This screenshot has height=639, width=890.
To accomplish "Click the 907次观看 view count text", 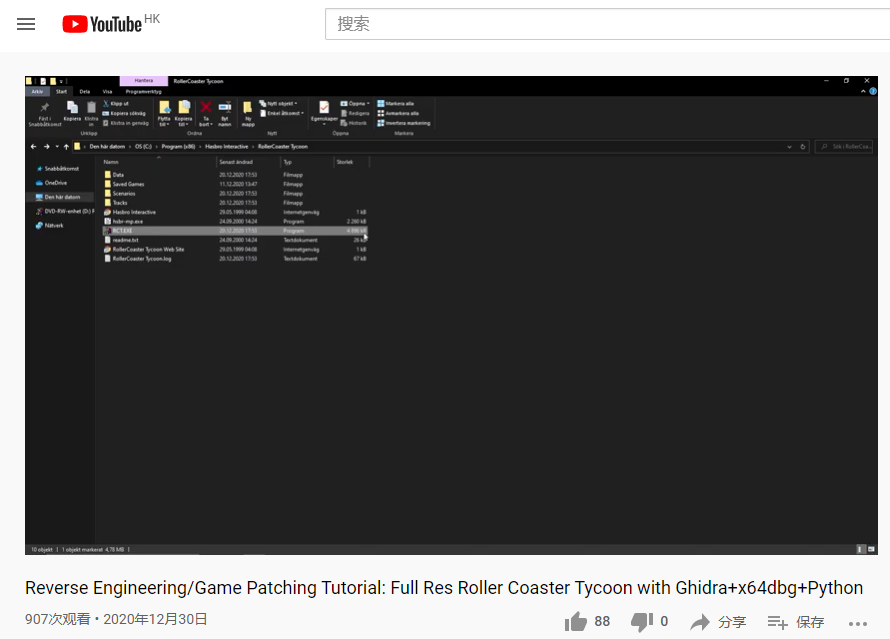I will pyautogui.click(x=57, y=619).
